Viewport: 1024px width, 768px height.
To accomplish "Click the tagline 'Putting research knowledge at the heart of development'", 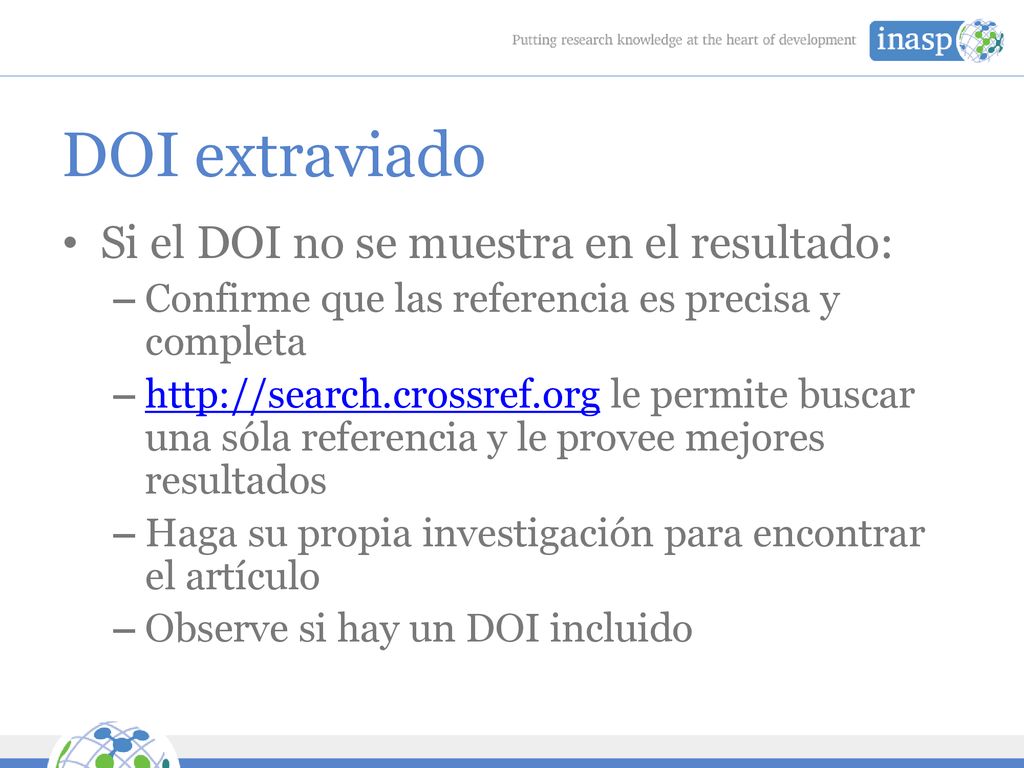I will click(683, 40).
